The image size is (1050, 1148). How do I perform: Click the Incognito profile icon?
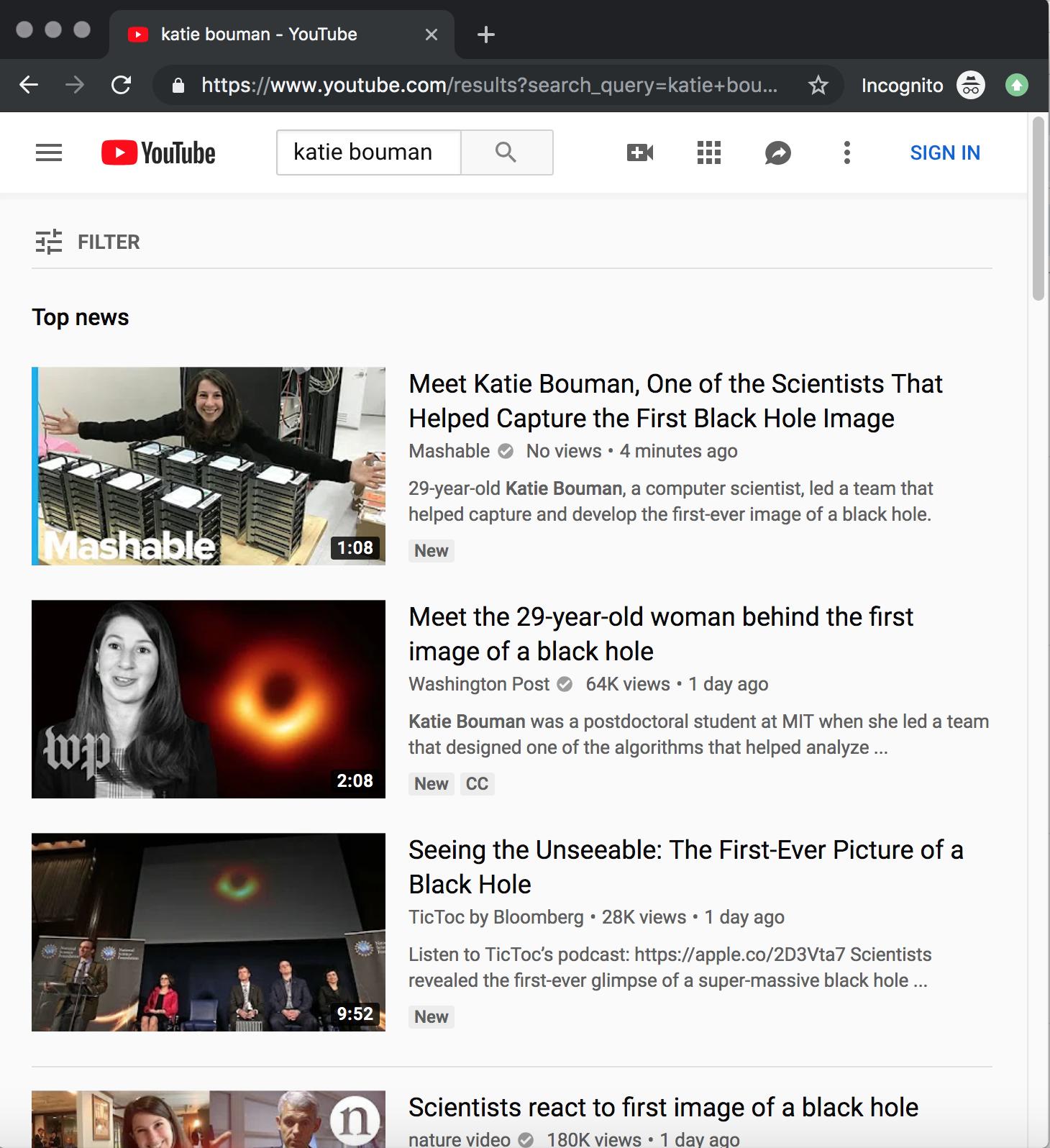click(x=970, y=86)
